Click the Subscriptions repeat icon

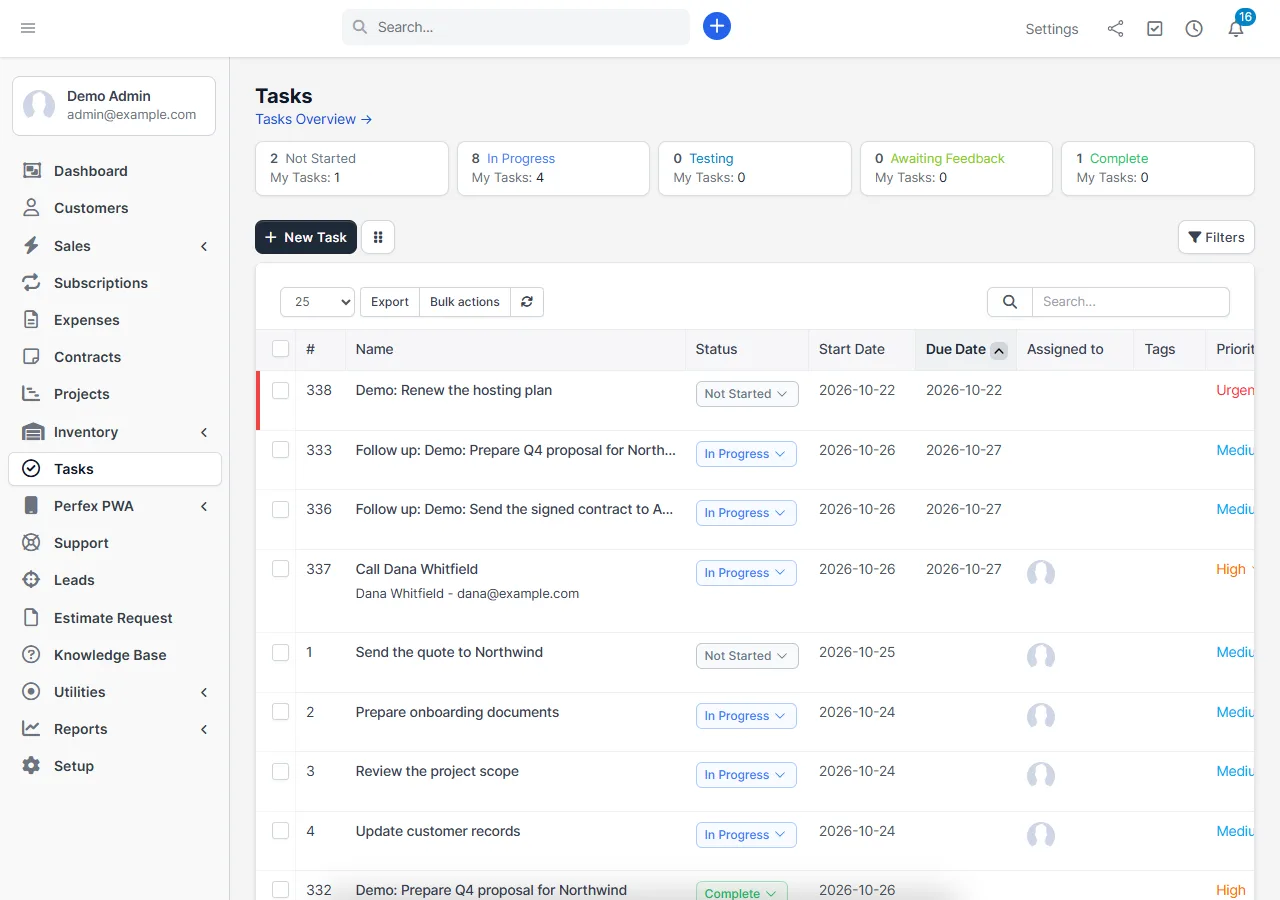coord(32,283)
